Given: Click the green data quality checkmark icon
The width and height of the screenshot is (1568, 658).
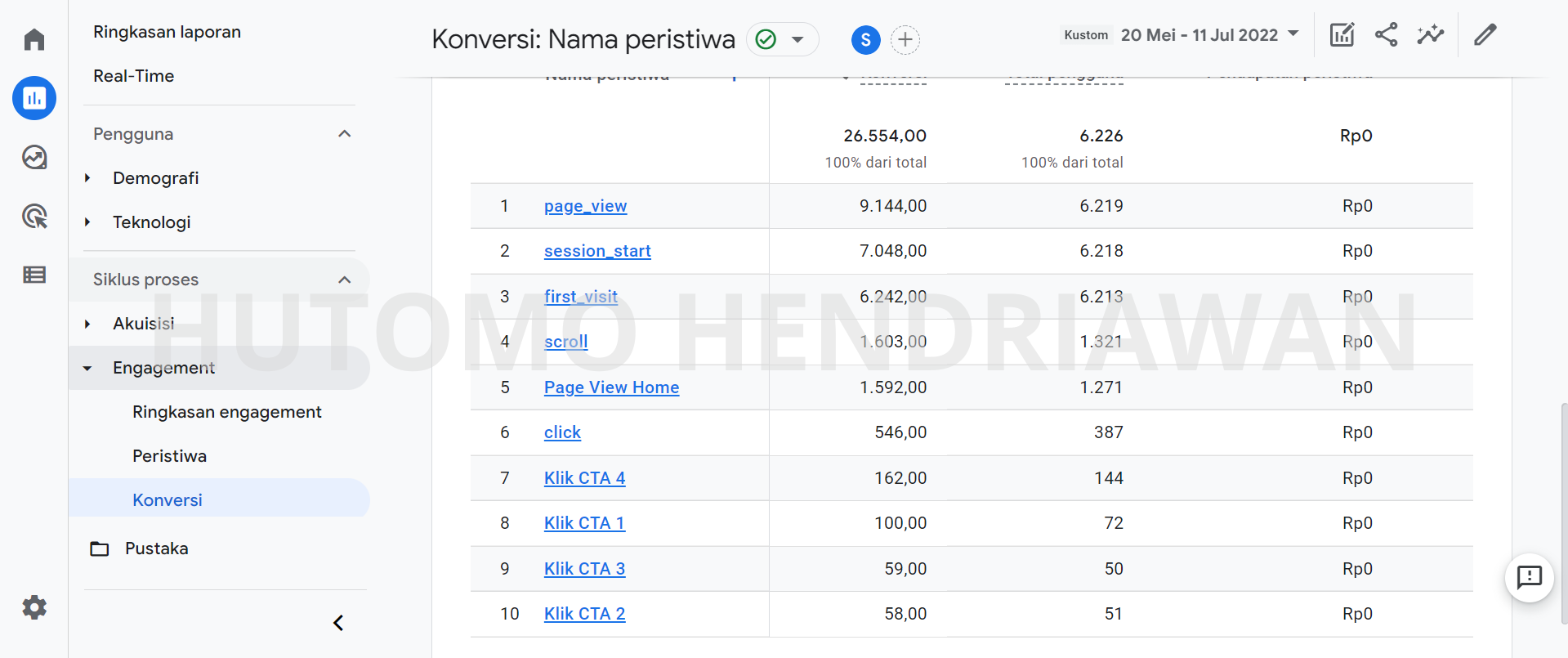Looking at the screenshot, I should (766, 39).
